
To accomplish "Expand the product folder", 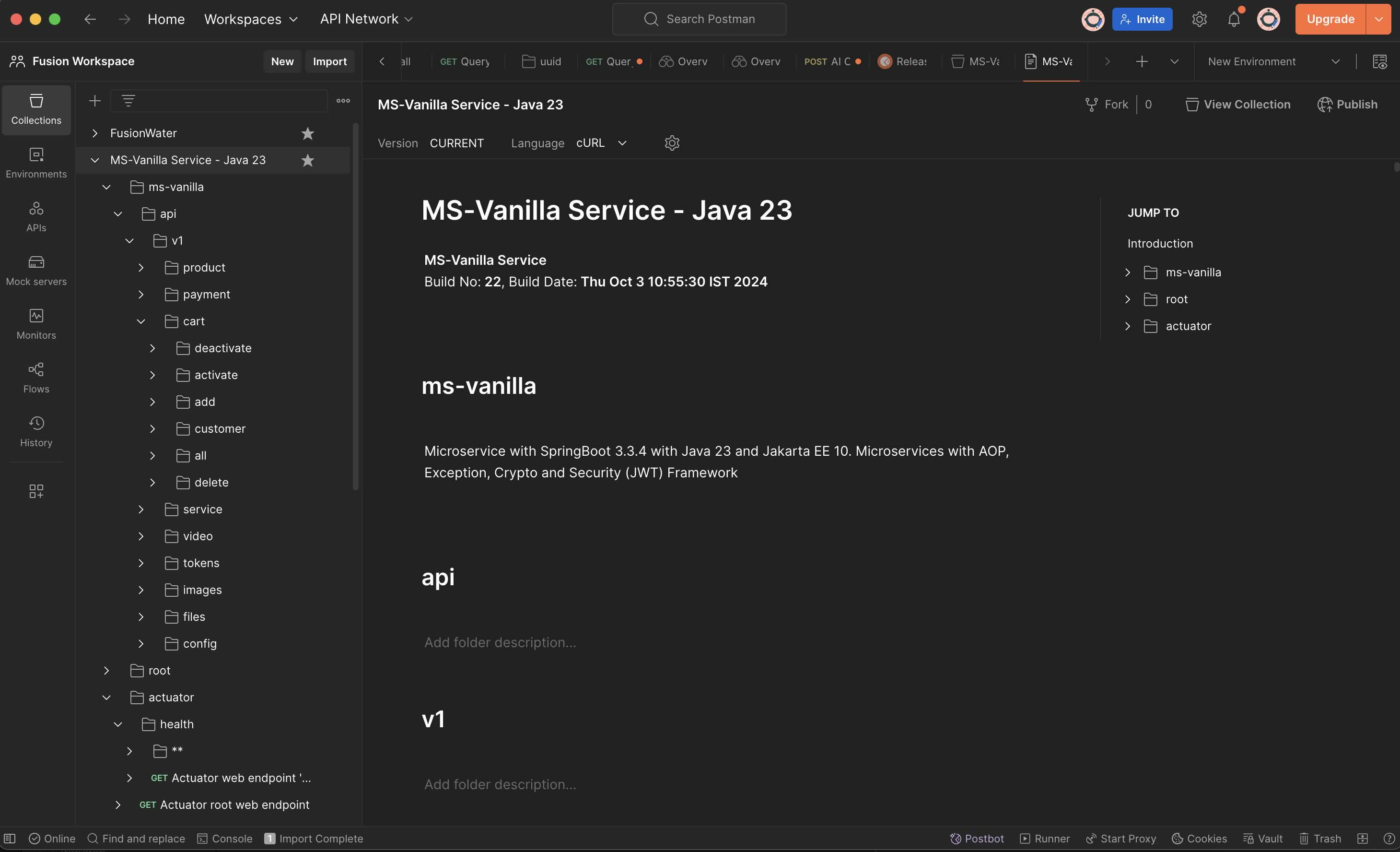I will coord(141,268).
